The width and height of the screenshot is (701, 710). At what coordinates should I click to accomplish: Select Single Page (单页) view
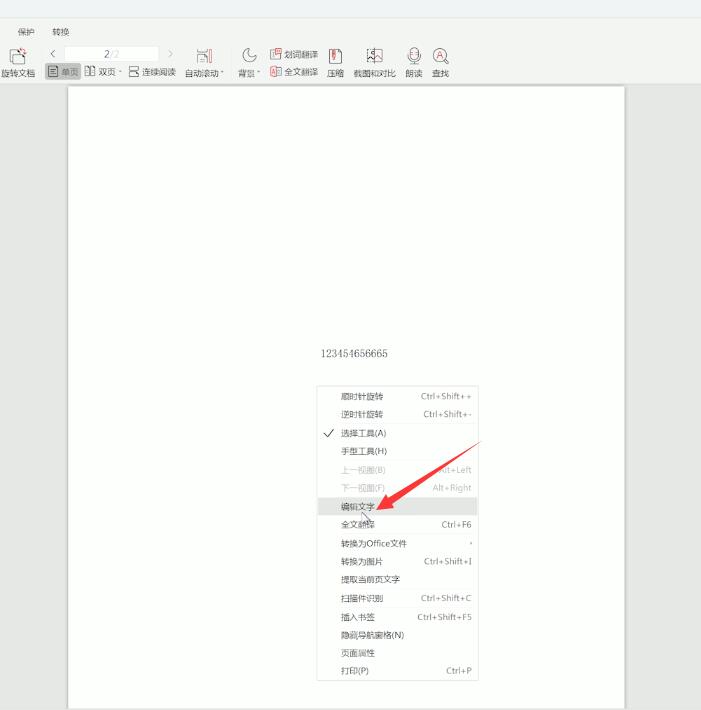[x=63, y=72]
